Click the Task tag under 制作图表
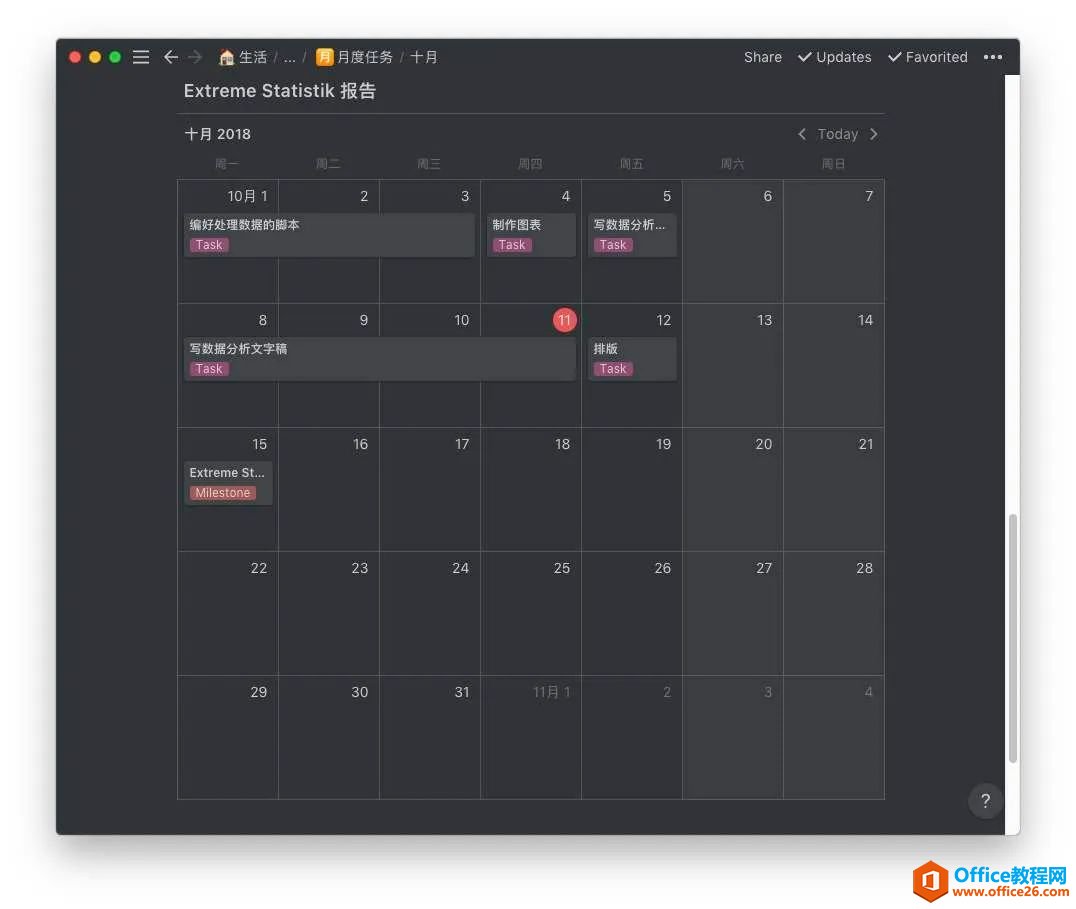This screenshot has width=1076, height=909. tap(512, 245)
